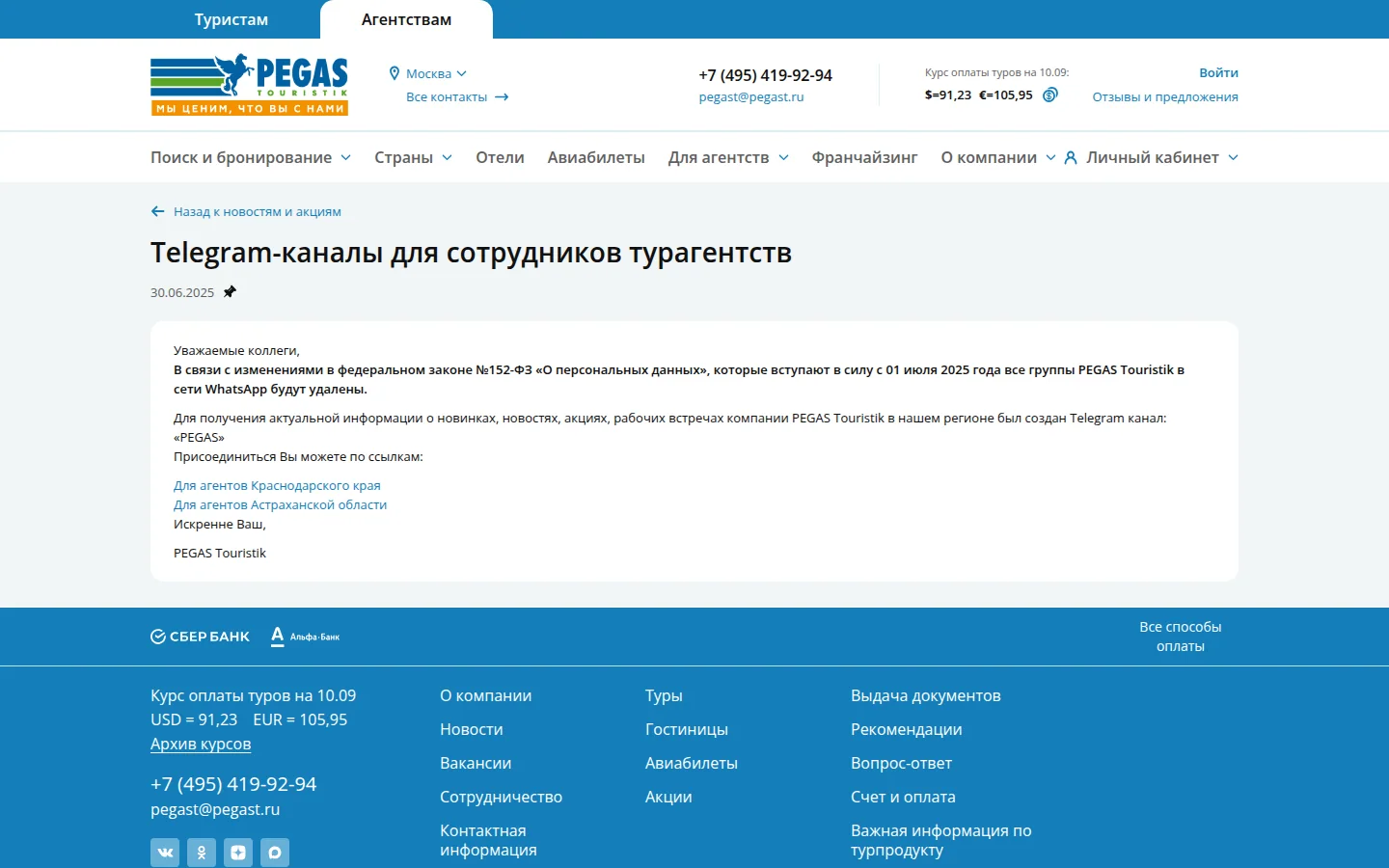Viewport: 1389px width, 868px height.
Task: Open footer link Туры
Action: [x=664, y=695]
